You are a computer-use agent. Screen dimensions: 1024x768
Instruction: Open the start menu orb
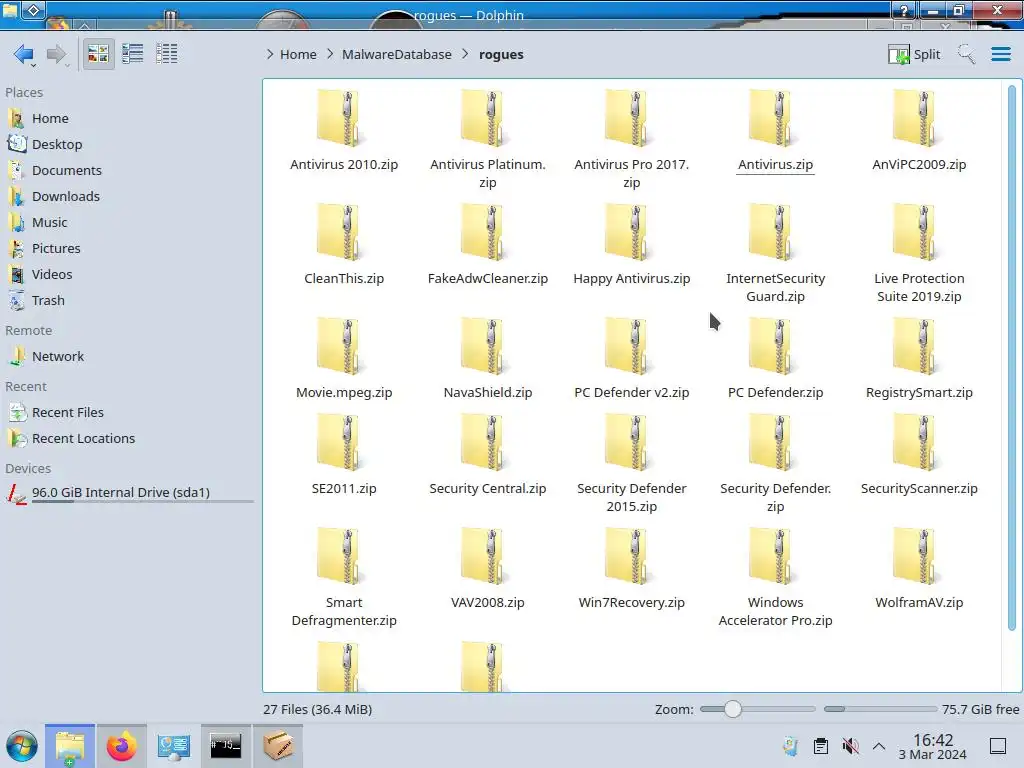[x=22, y=746]
